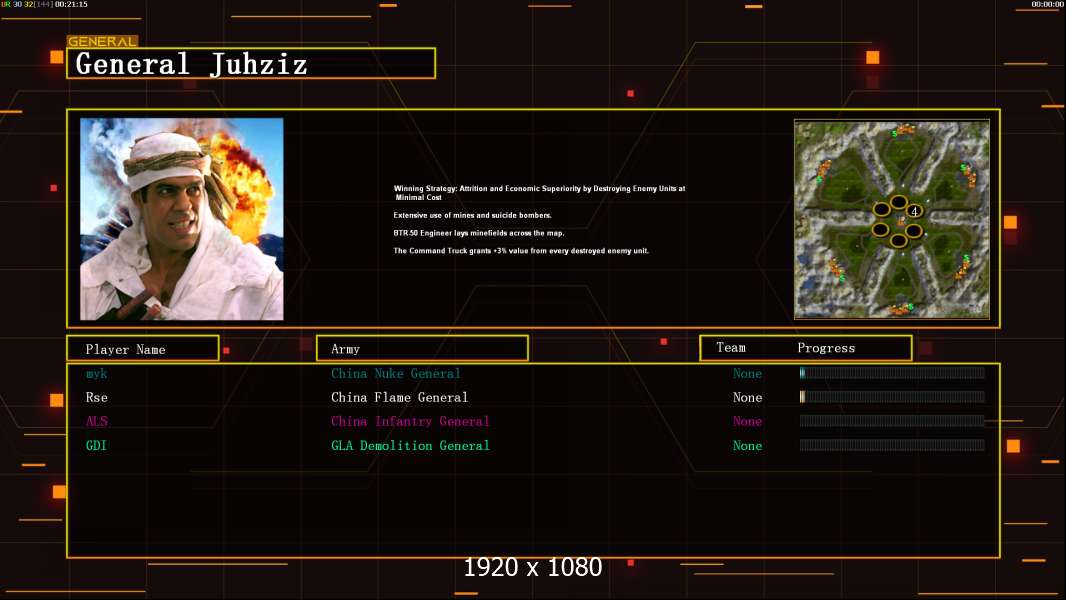Image resolution: width=1066 pixels, height=600 pixels.
Task: Click the Team column header label
Action: 731,347
